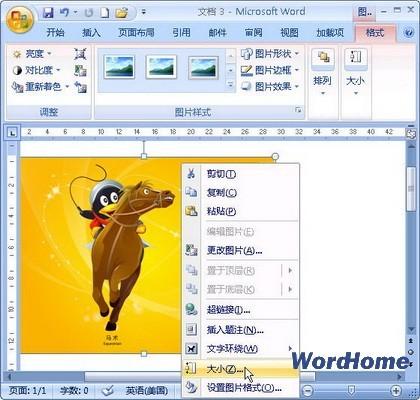Open the 图片边框 dropdown

(x=270, y=70)
